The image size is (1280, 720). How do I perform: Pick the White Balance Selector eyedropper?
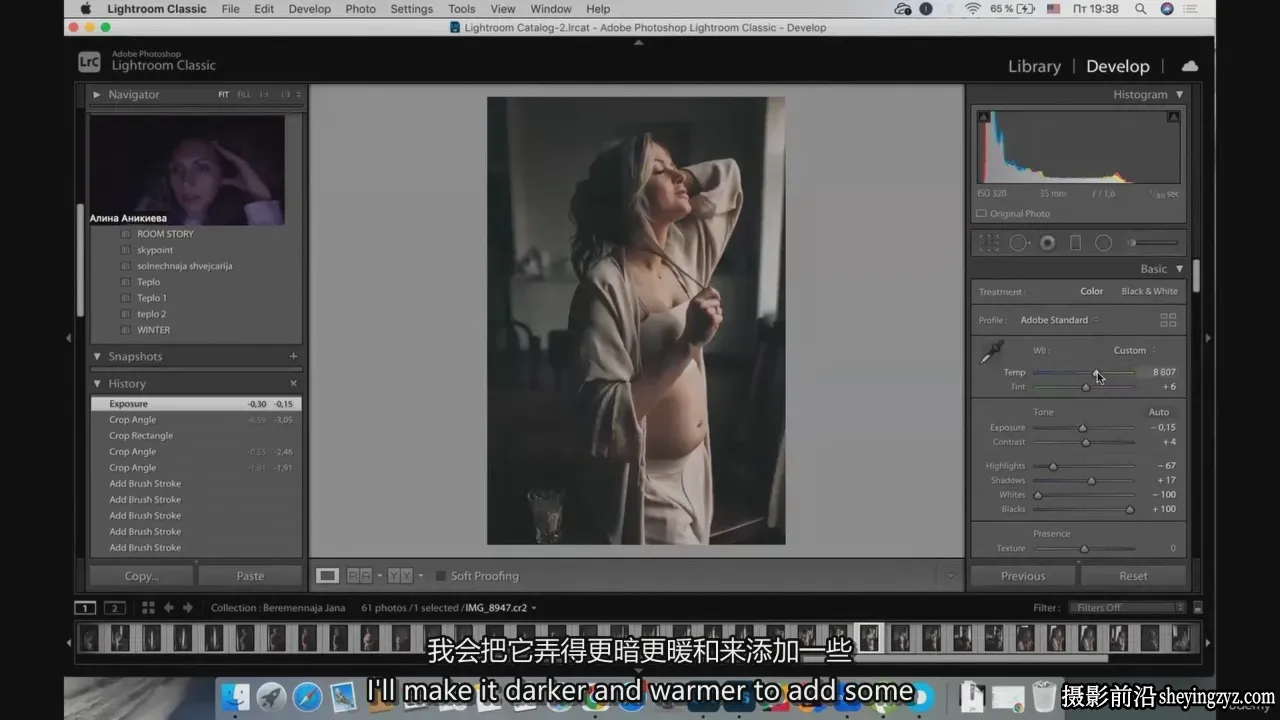[x=991, y=352]
